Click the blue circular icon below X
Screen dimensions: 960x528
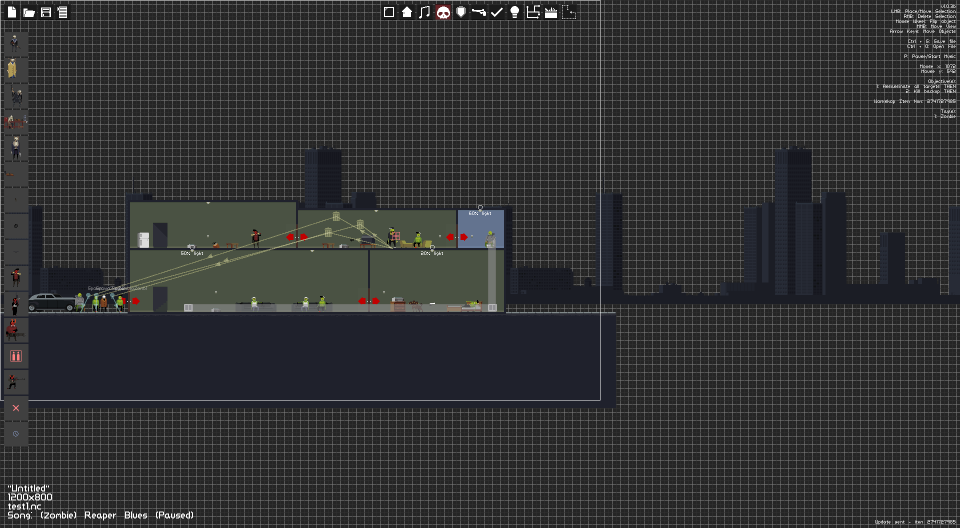[16, 434]
